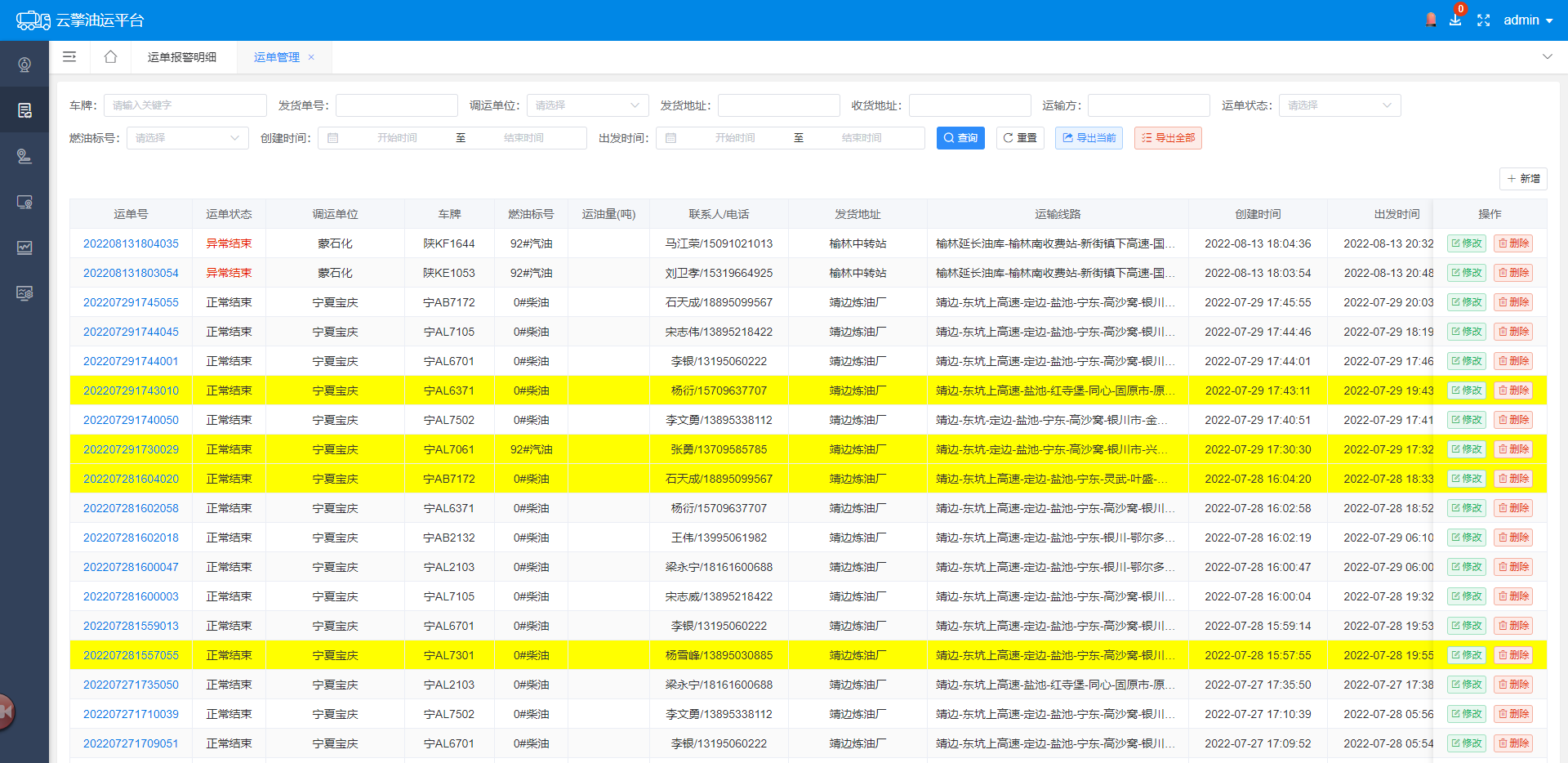The height and width of the screenshot is (763, 1568).
Task: Open the waybill document sidebar icon
Action: (x=24, y=110)
